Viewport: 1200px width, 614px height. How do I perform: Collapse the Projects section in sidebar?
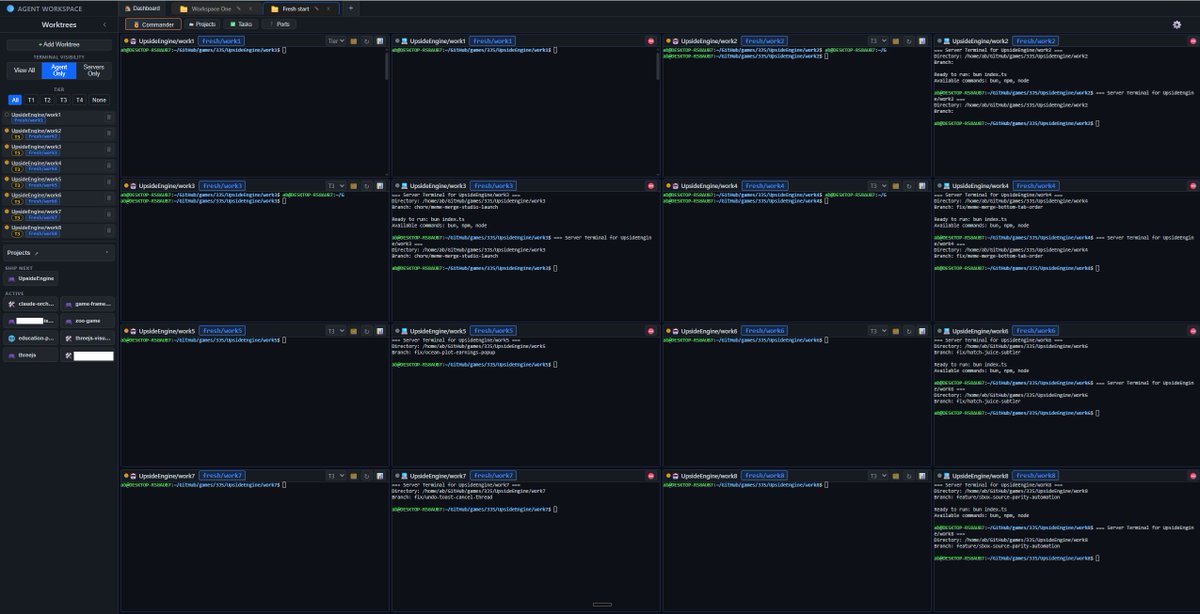click(107, 253)
